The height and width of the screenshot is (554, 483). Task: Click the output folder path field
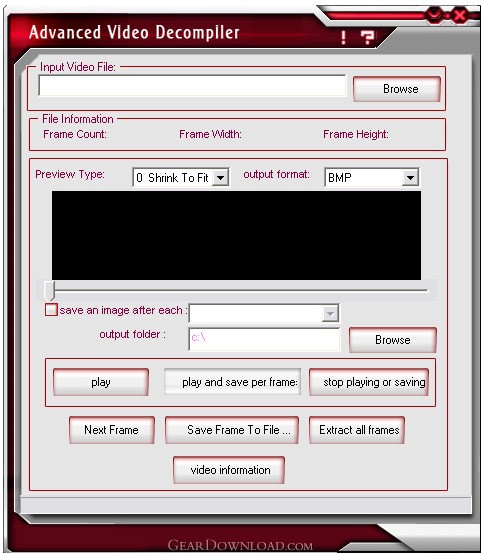264,339
